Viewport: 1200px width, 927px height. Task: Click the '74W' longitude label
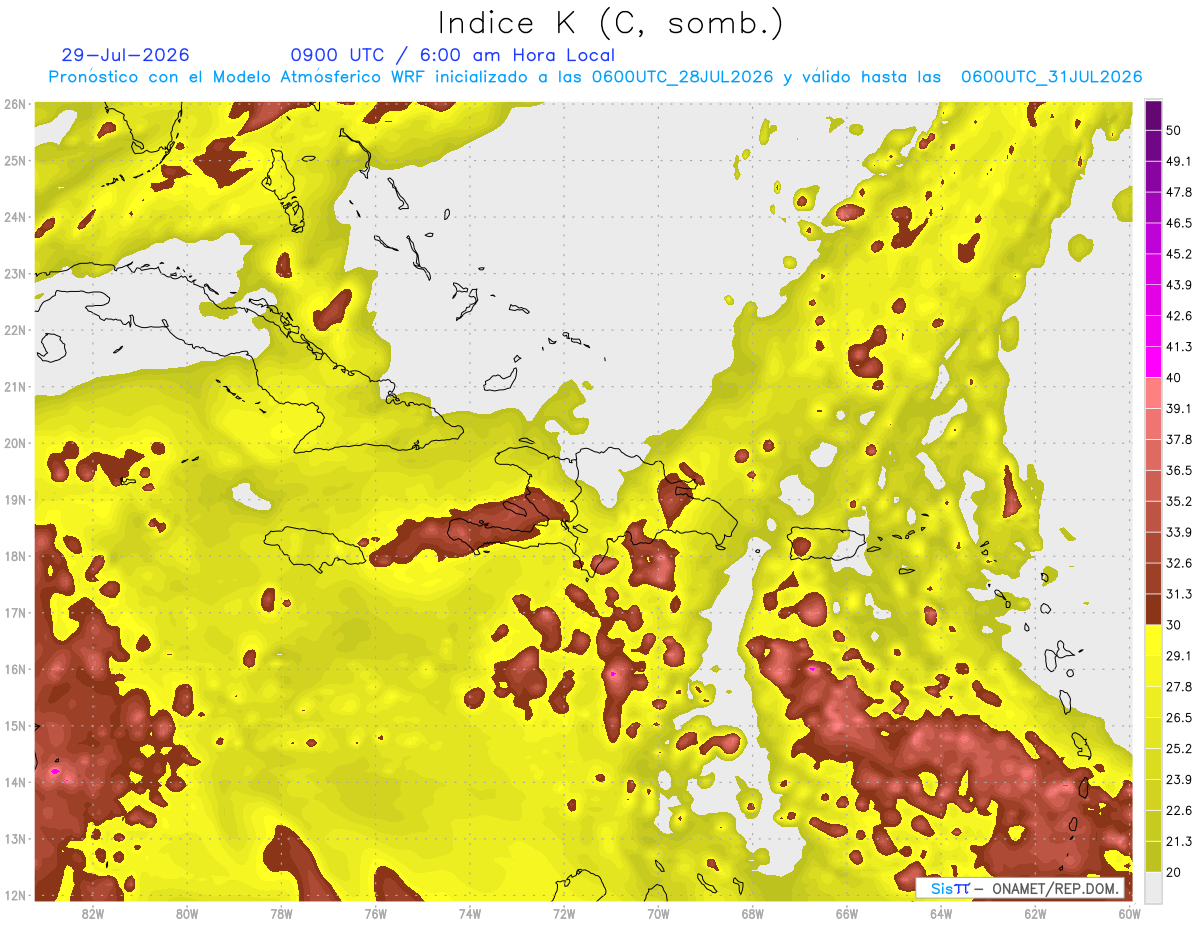pos(470,914)
